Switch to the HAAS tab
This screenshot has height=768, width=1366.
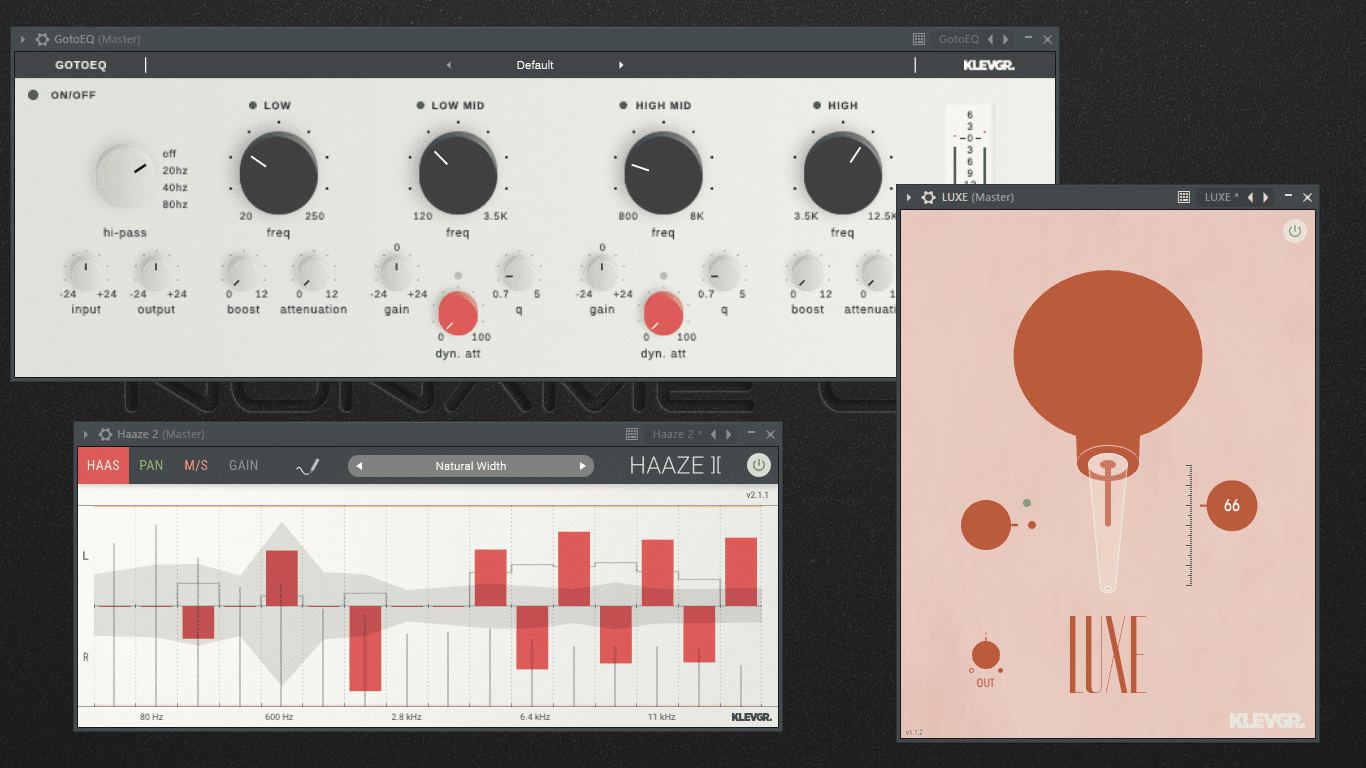coord(103,465)
